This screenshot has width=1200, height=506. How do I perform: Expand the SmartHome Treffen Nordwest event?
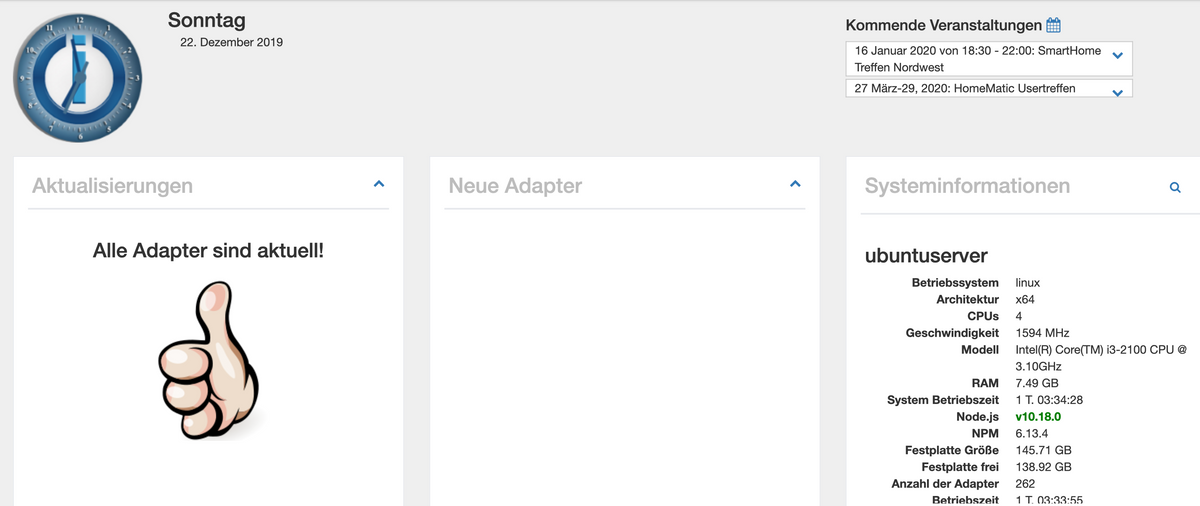(x=1118, y=55)
